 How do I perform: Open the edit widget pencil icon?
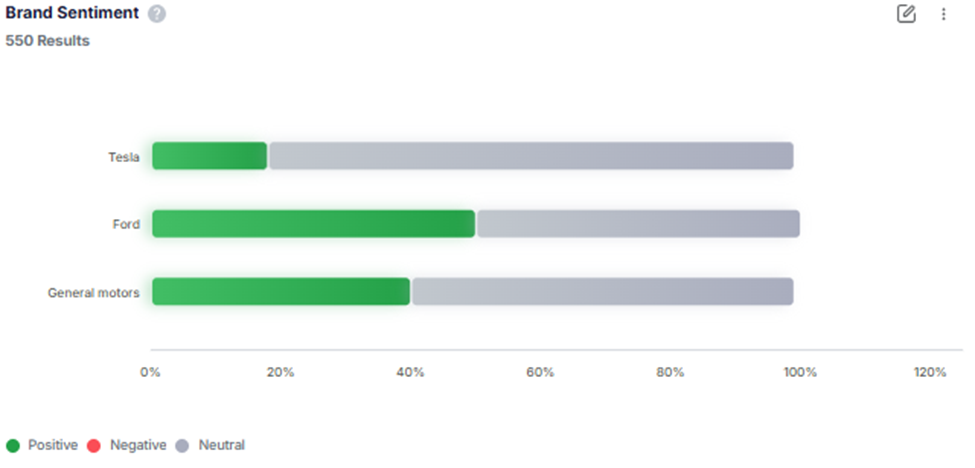(x=907, y=14)
